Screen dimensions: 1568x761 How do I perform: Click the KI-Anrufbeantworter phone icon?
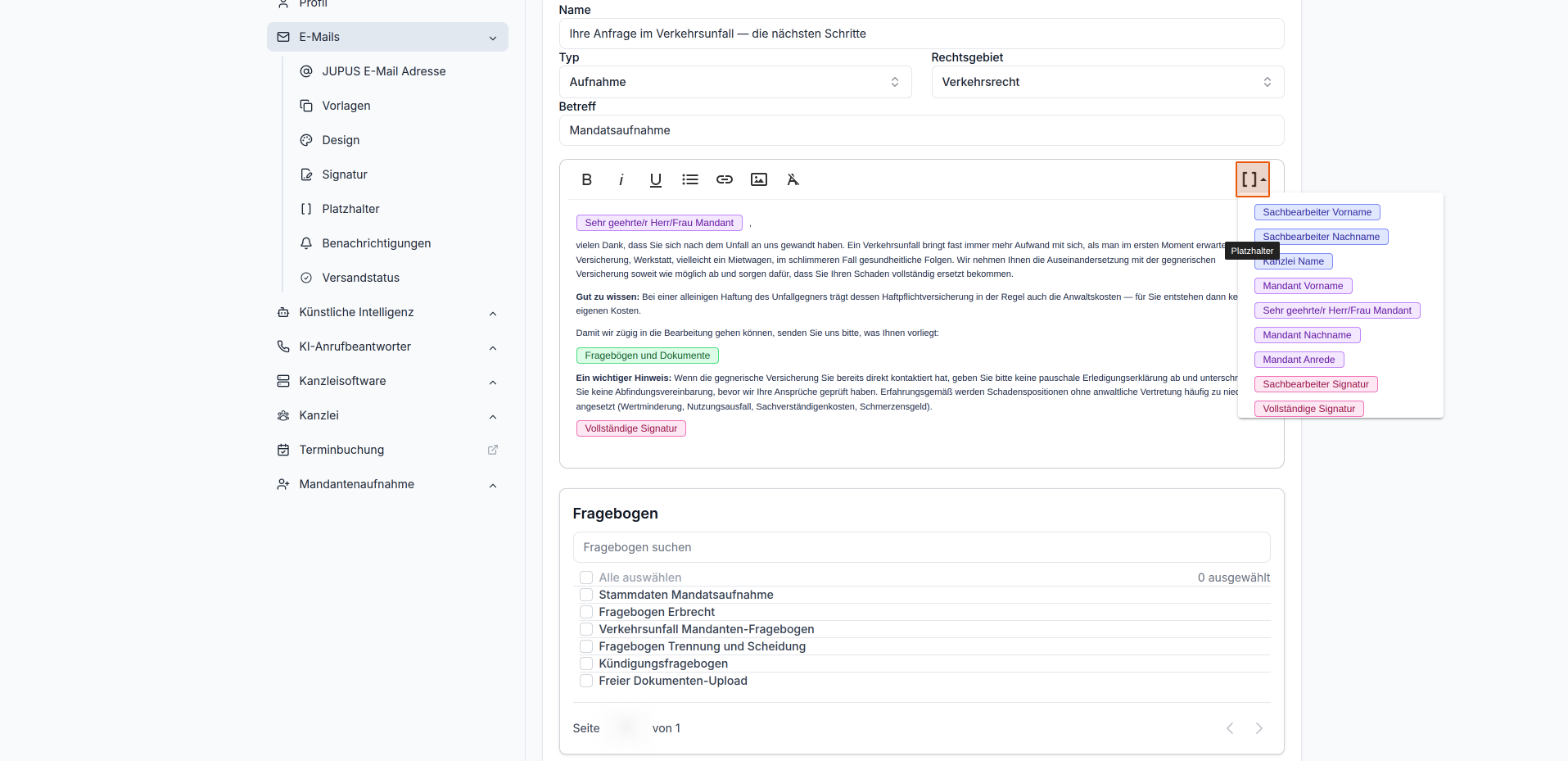(x=283, y=347)
